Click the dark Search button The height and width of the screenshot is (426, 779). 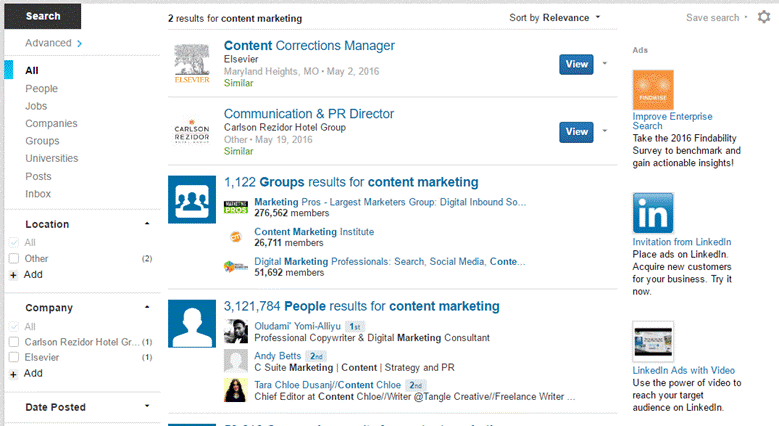tap(43, 16)
